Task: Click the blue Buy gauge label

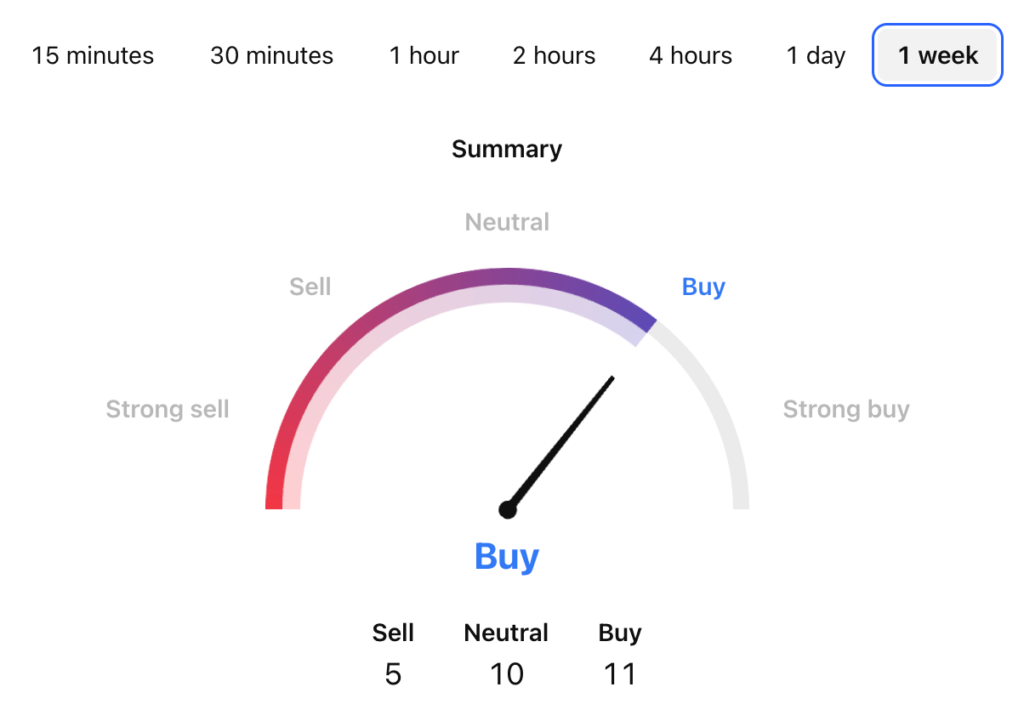Action: click(703, 287)
